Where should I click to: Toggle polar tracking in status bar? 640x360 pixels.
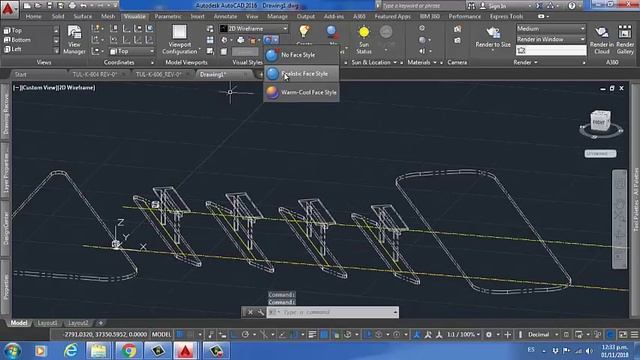click(245, 335)
